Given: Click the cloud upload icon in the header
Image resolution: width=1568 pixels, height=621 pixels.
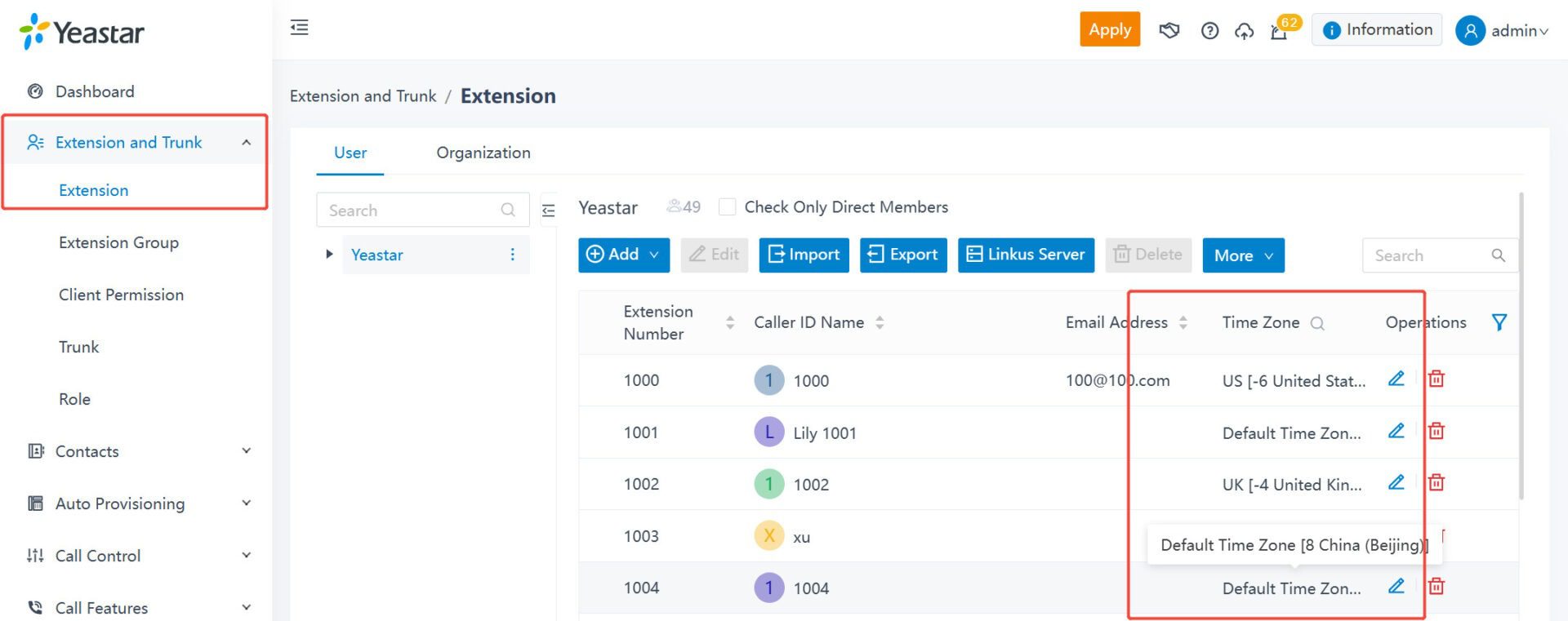Looking at the screenshot, I should coord(1244,31).
